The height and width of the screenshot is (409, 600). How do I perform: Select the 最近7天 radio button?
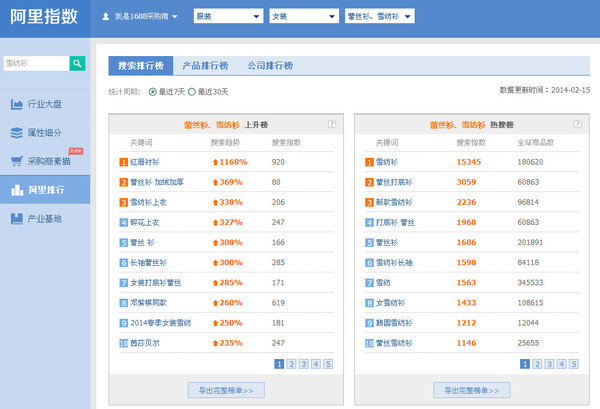coord(153,92)
